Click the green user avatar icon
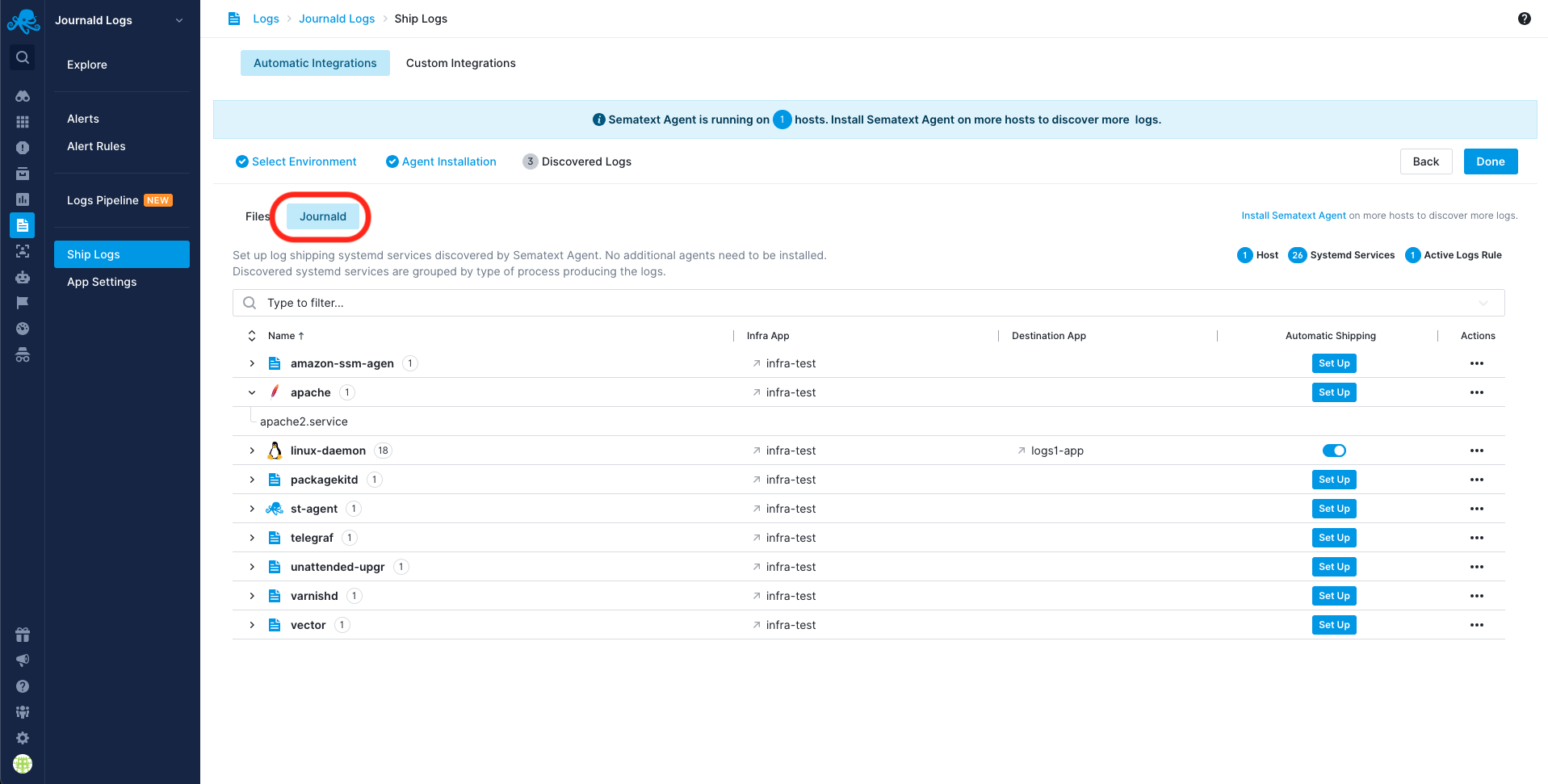Screen dimensions: 1548x784 tap(23, 764)
